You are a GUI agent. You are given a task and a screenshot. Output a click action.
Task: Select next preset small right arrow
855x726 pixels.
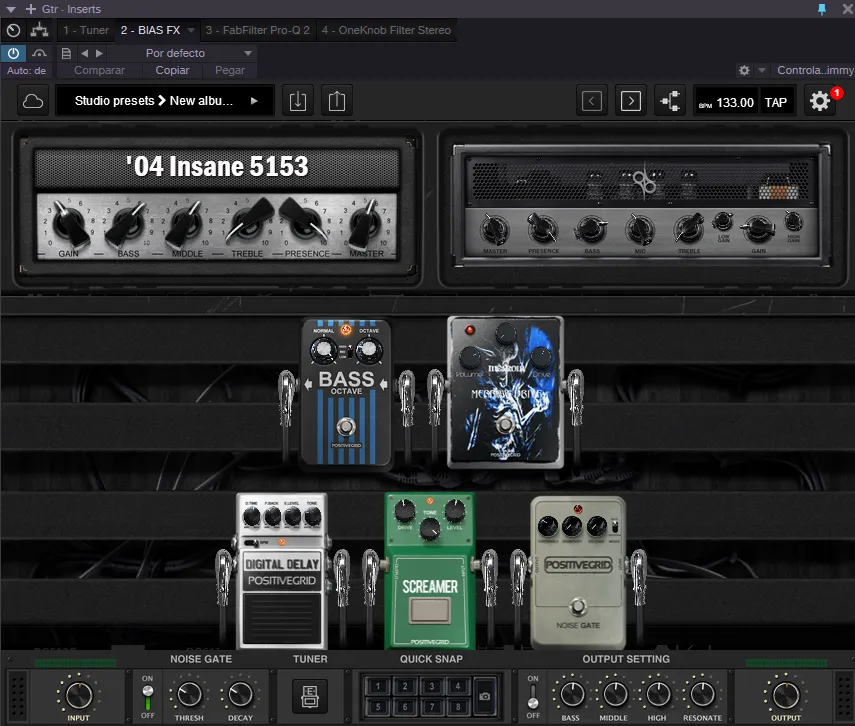pyautogui.click(x=99, y=53)
